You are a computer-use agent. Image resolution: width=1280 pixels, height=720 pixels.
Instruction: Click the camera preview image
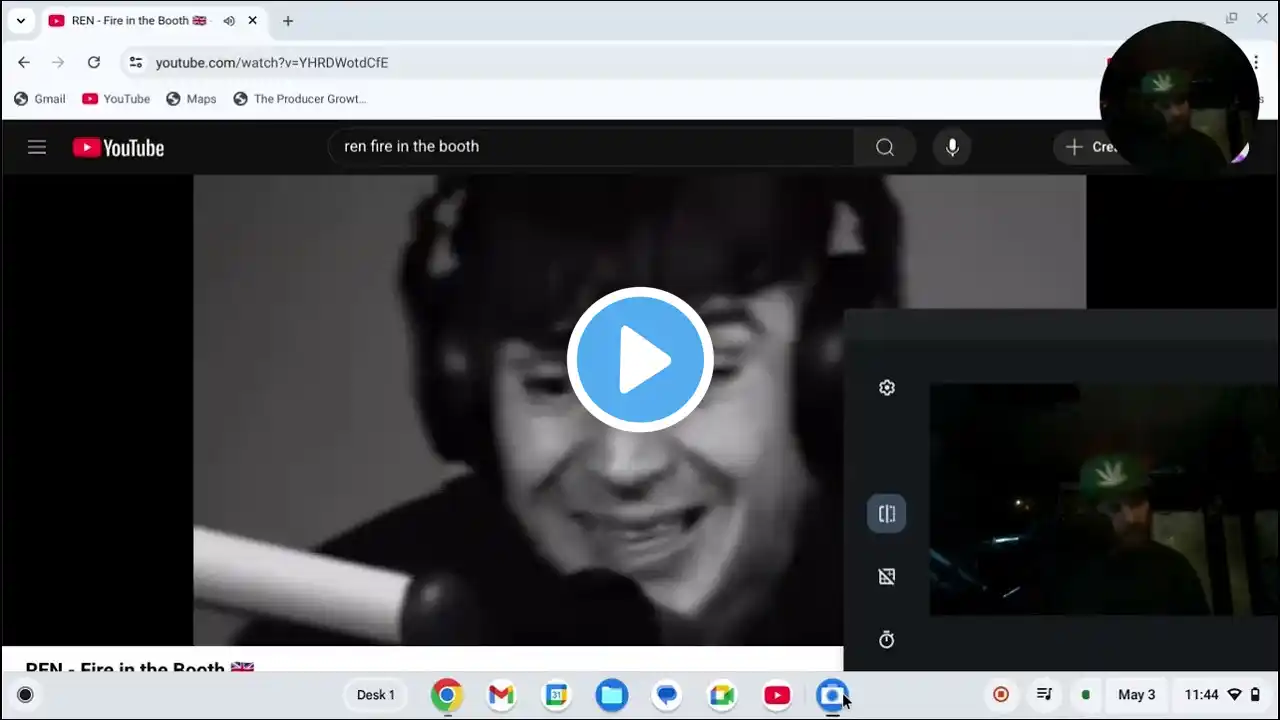[1104, 499]
